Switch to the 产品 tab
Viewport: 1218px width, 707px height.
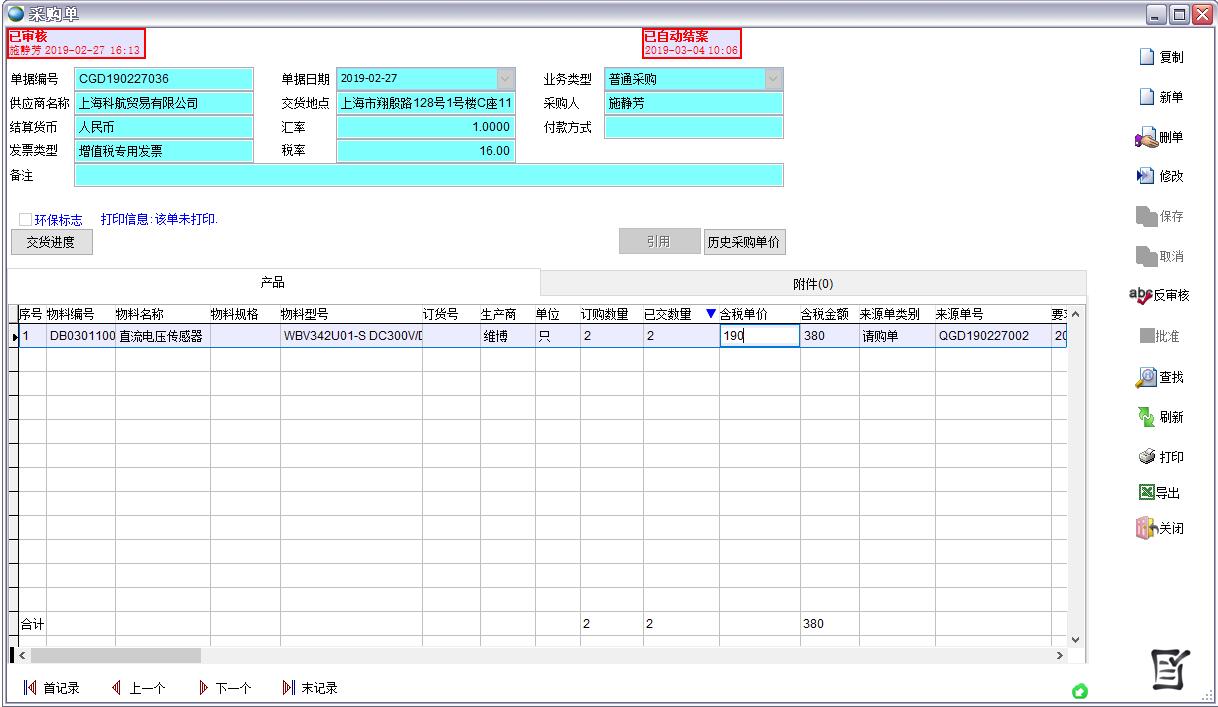click(273, 283)
